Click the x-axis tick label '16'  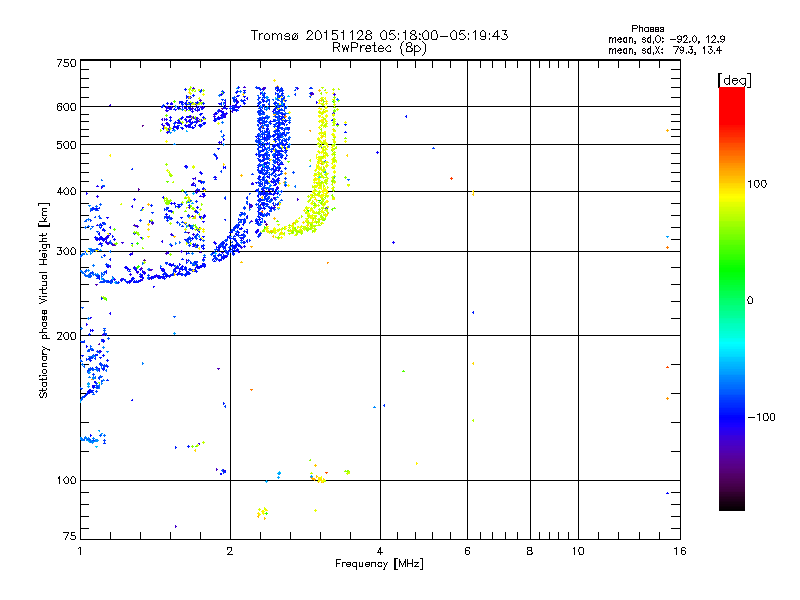680,551
